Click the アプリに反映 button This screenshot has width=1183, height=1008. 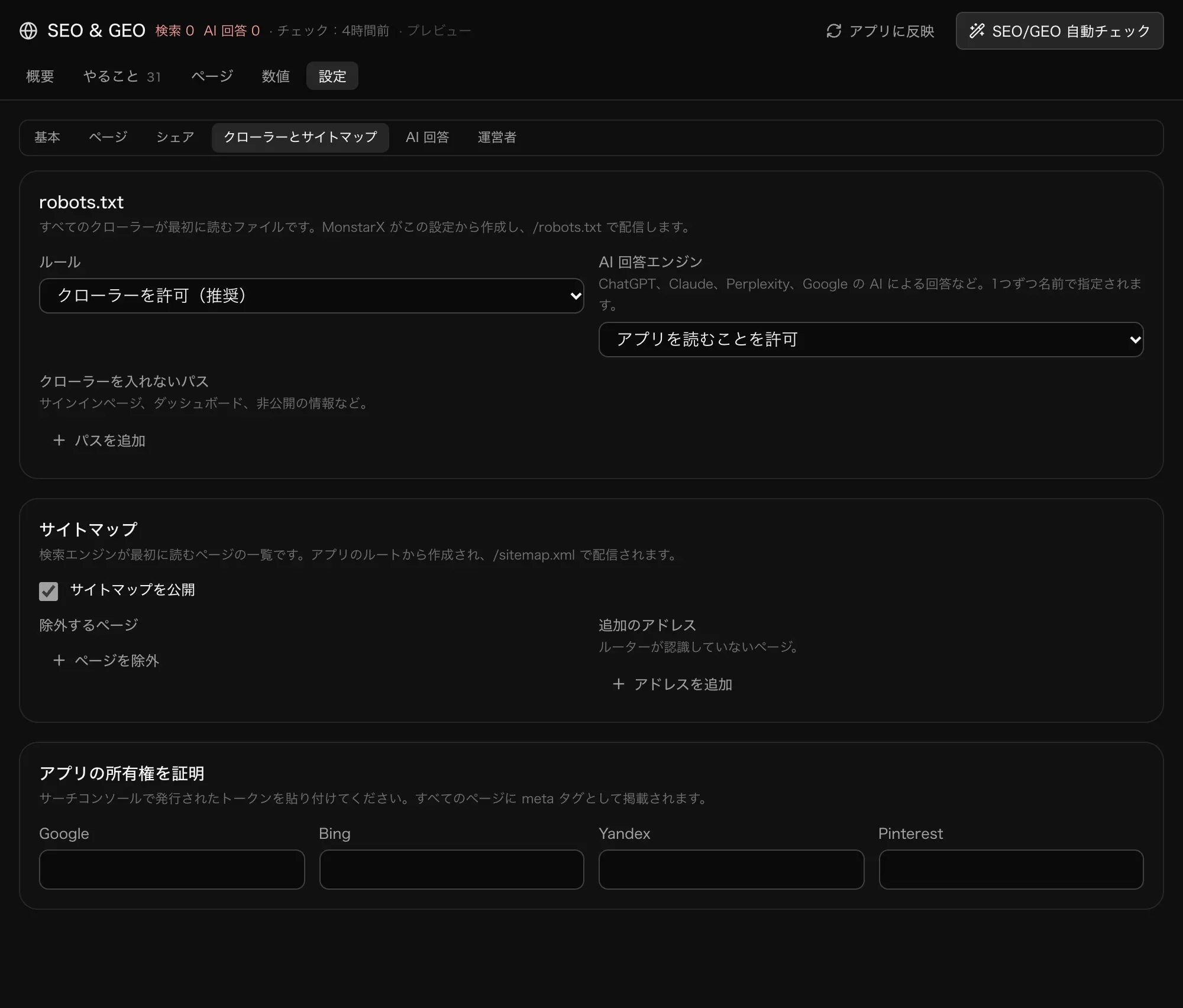880,31
